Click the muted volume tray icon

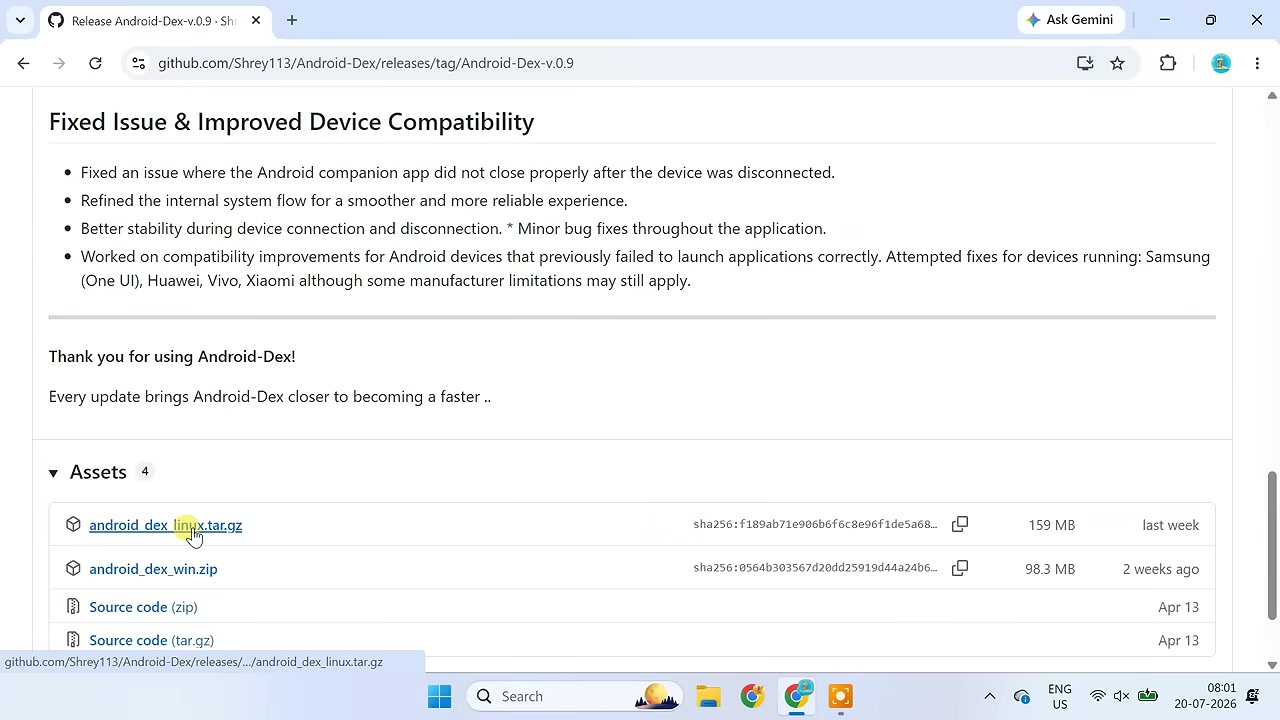pos(1122,696)
